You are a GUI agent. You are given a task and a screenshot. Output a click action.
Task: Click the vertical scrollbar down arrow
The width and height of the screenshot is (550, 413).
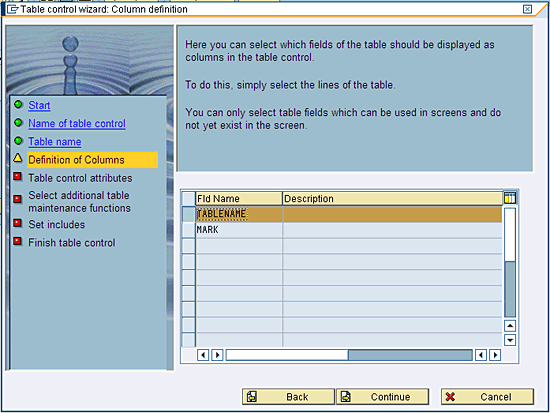pyautogui.click(x=510, y=340)
